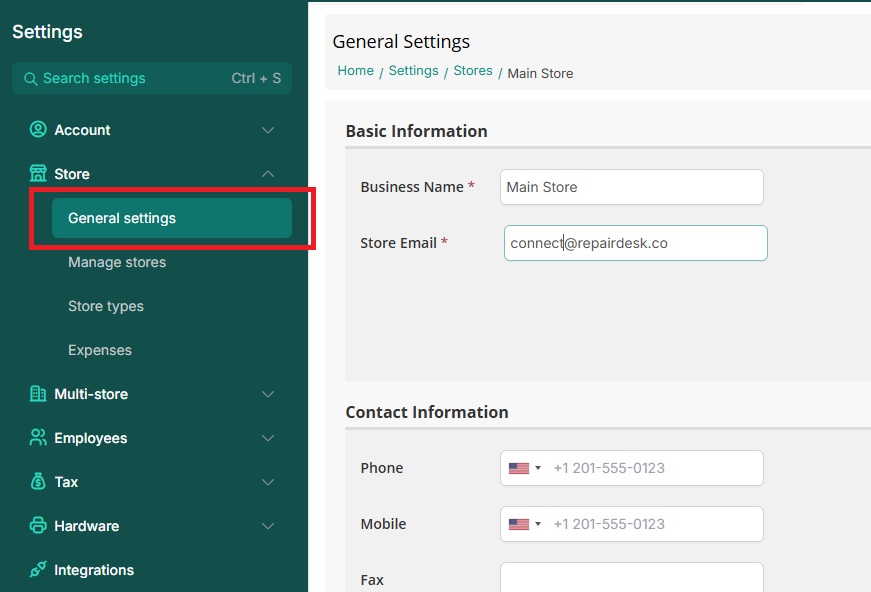Open Manage stores in the sidebar
The height and width of the screenshot is (592, 871).
click(x=117, y=262)
